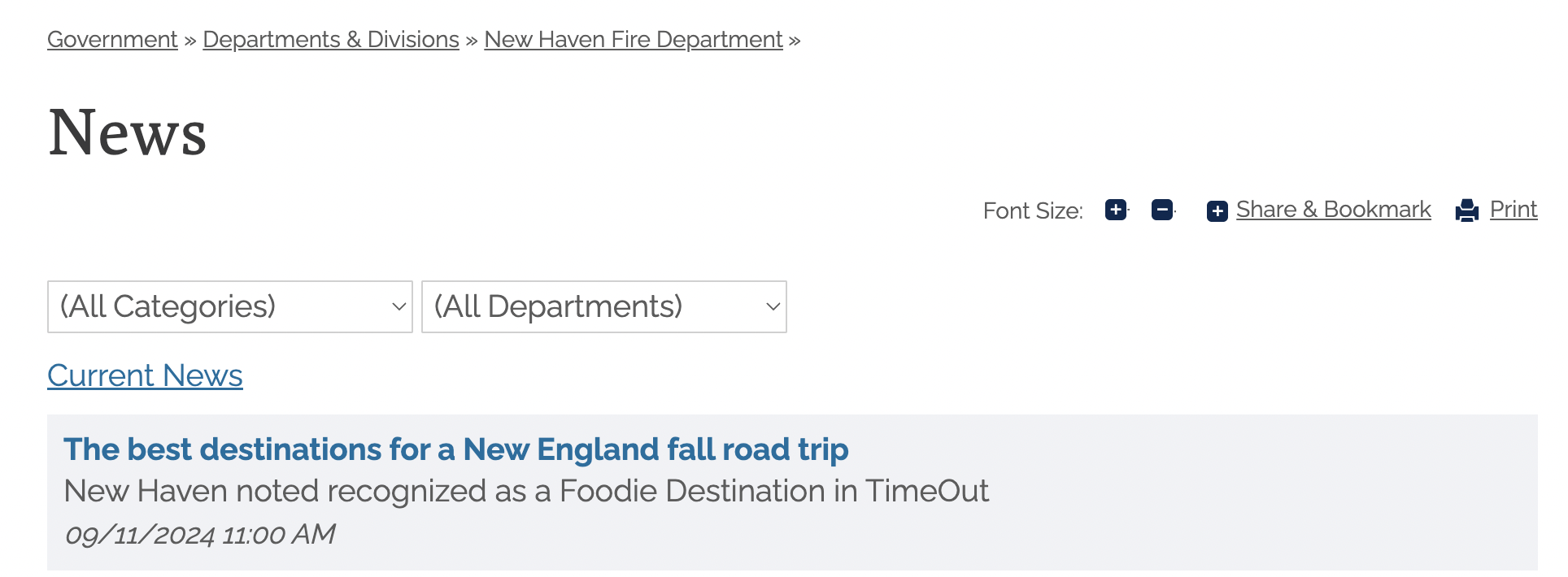Click the Print text link
1568x577 pixels.
point(1513,210)
